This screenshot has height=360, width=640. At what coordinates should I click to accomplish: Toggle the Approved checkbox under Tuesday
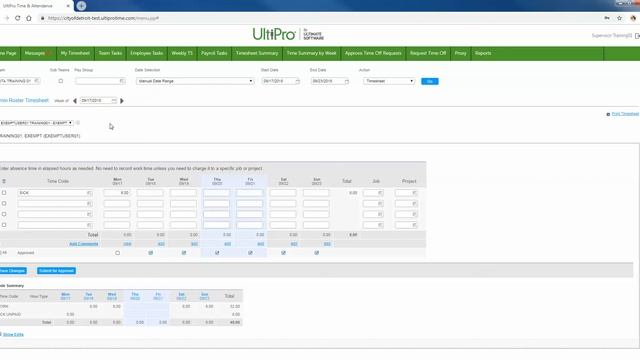click(x=151, y=253)
